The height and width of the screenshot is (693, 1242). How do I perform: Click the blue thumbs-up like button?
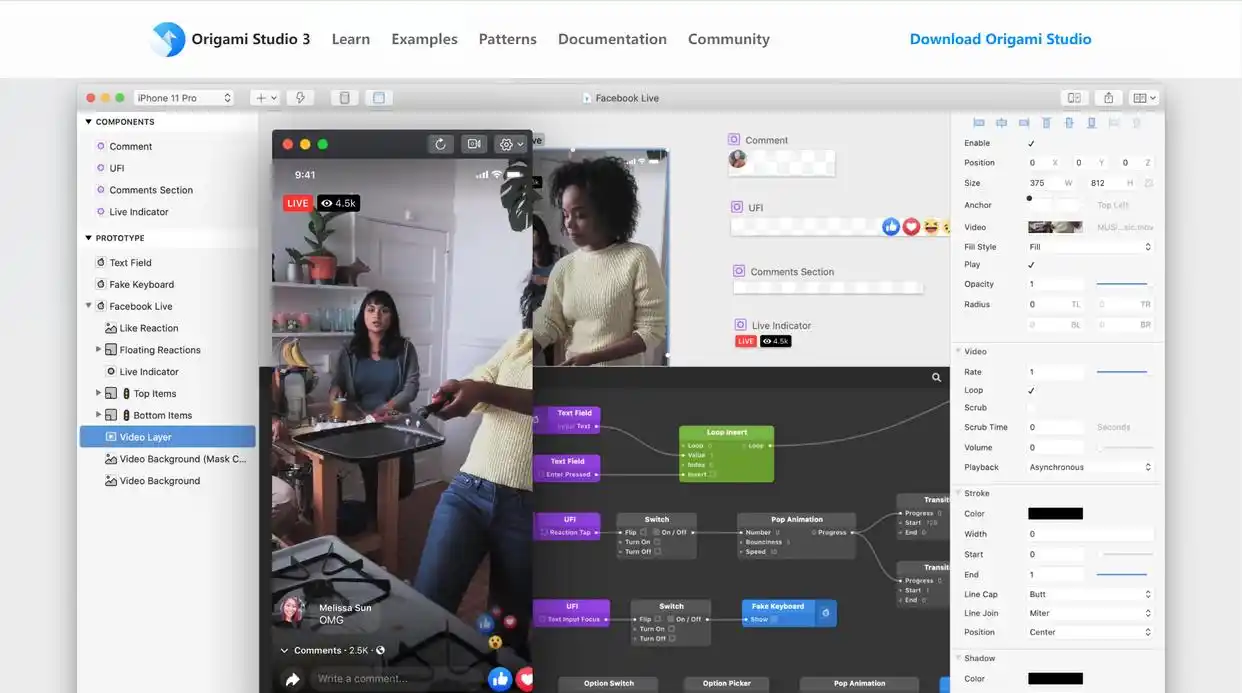(x=499, y=679)
